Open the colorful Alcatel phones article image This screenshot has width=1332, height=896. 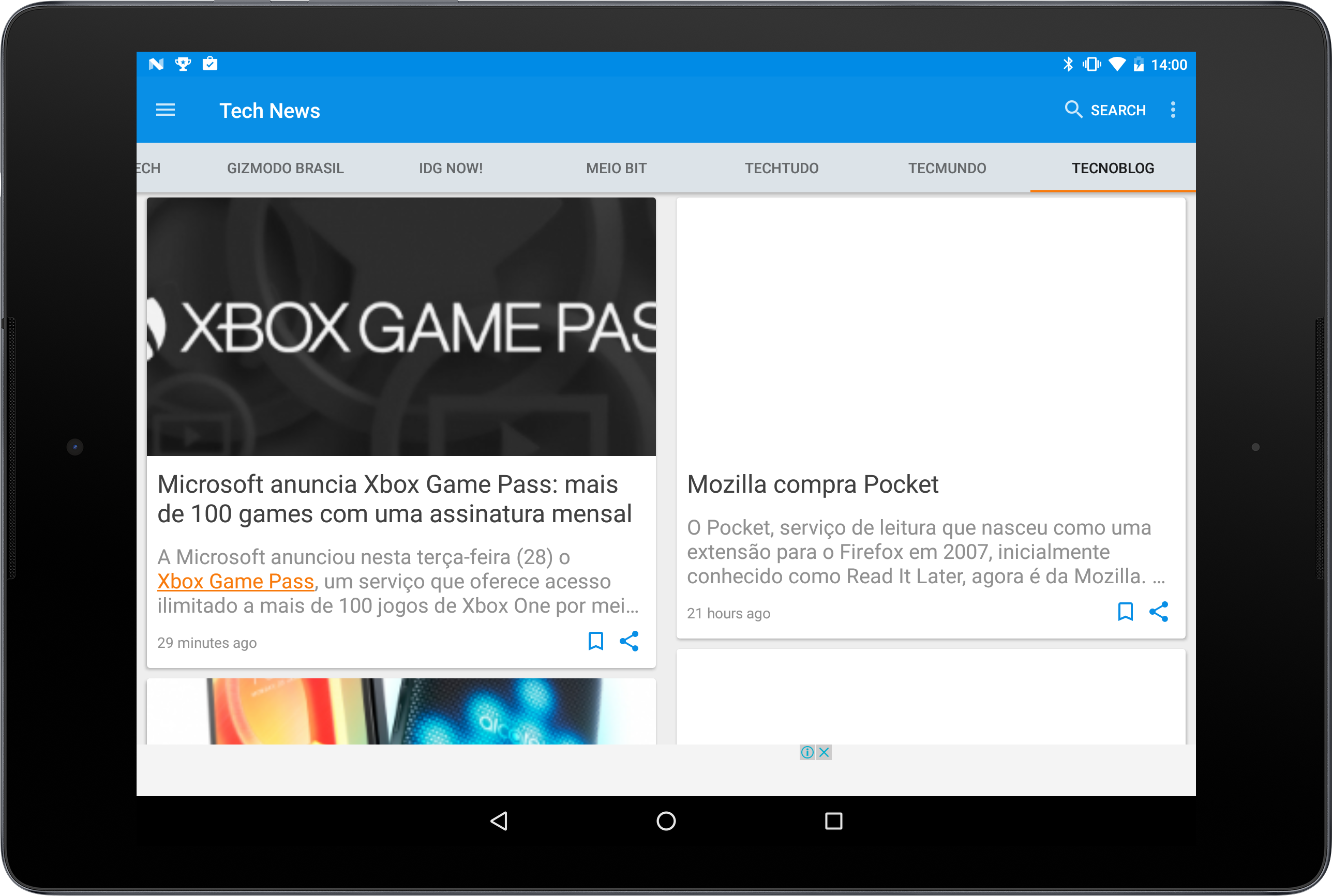pos(401,711)
